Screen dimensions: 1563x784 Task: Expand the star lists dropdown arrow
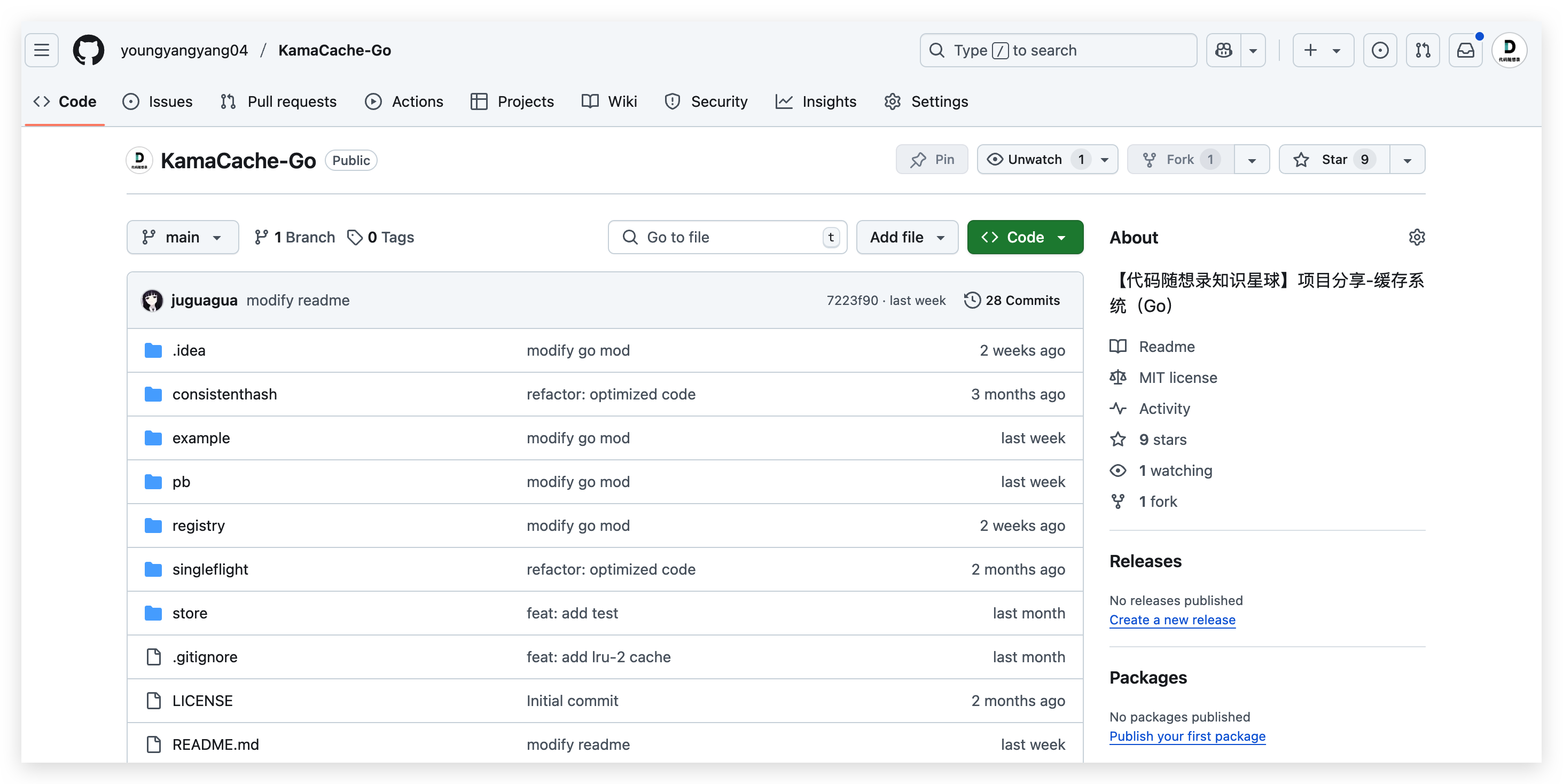(1407, 160)
